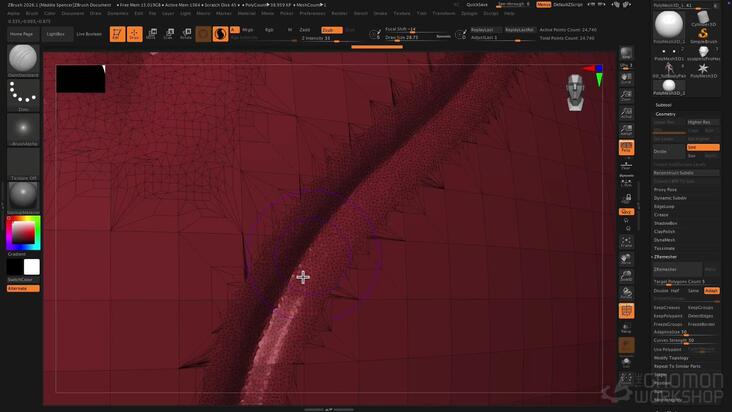Image resolution: width=732 pixels, height=412 pixels.
Task: Open the Render menu
Action: (x=339, y=14)
